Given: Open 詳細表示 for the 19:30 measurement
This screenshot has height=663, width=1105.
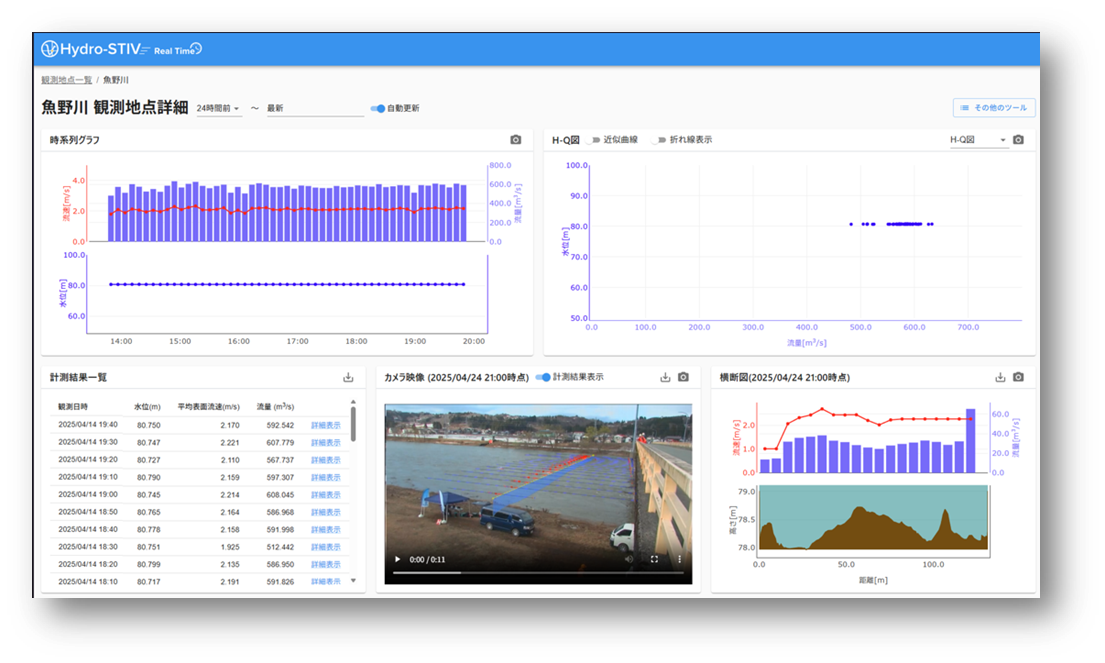Looking at the screenshot, I should pyautogui.click(x=326, y=442).
